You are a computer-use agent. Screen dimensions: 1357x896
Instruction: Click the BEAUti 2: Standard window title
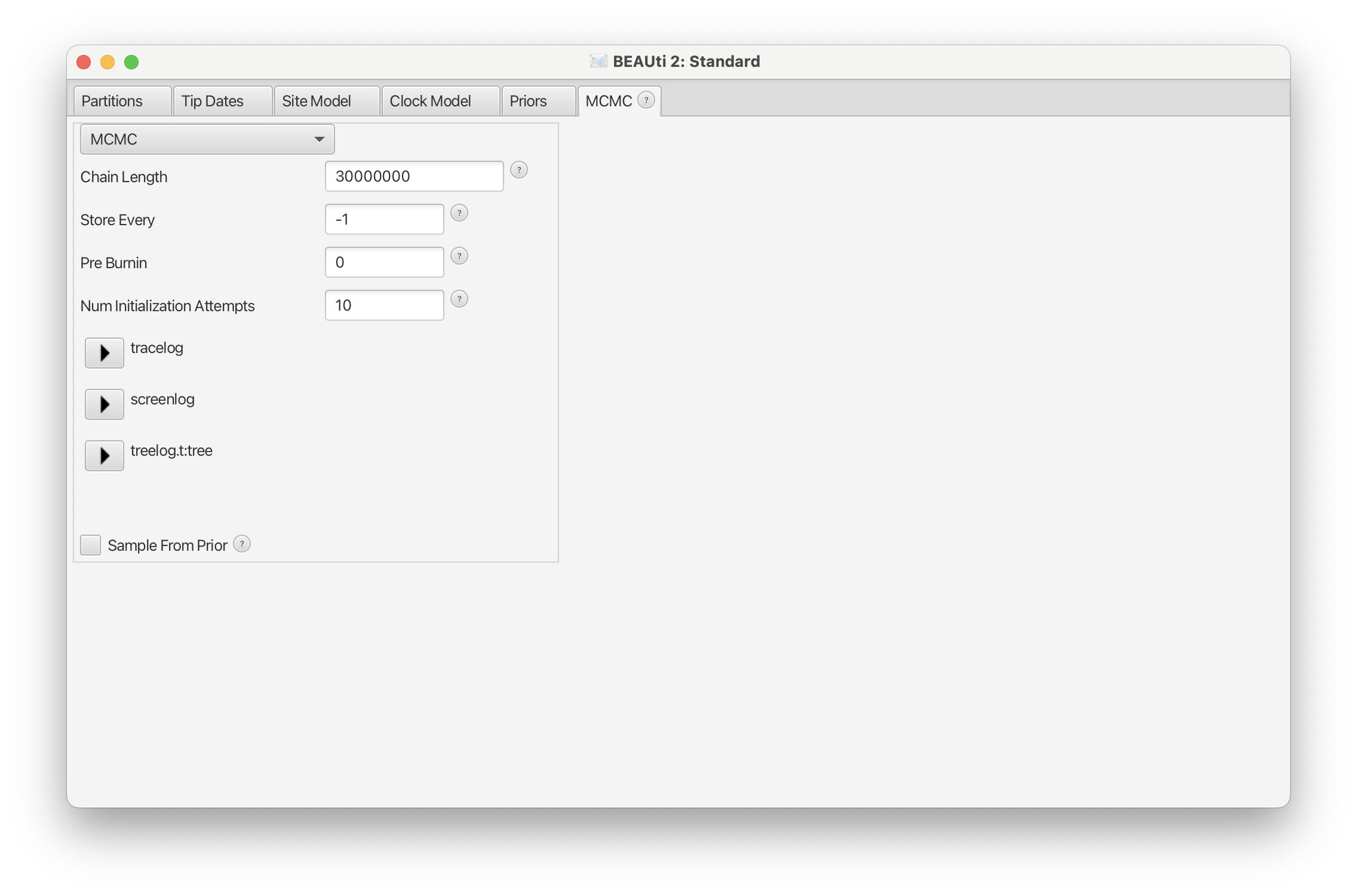point(686,62)
